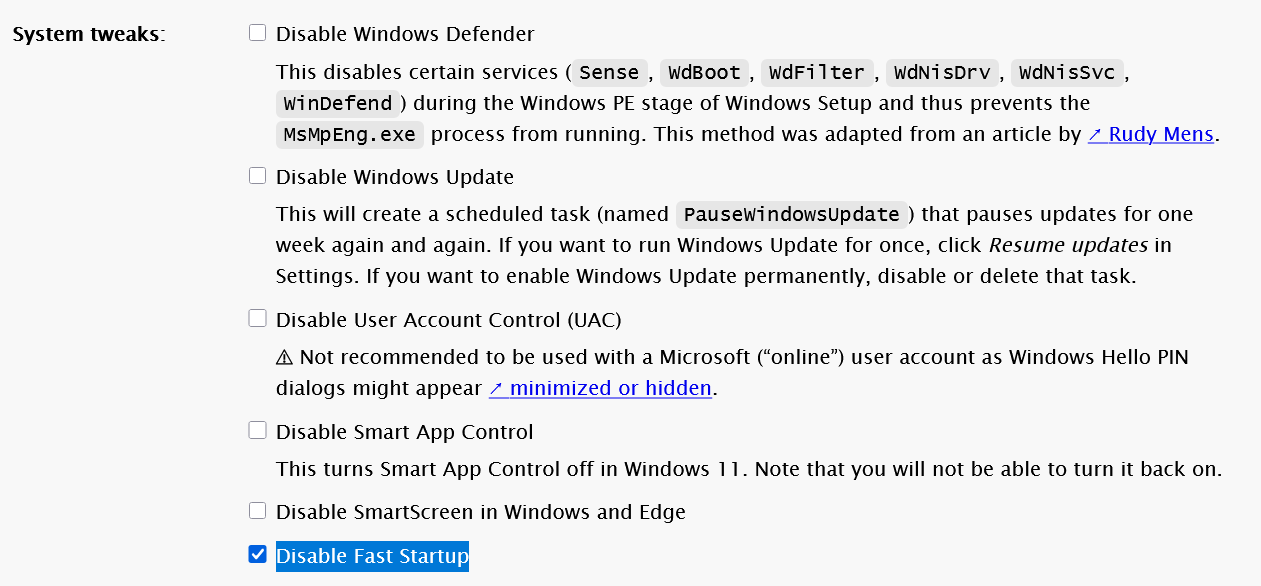Follow the "minimized or hidden" link

tap(600, 388)
